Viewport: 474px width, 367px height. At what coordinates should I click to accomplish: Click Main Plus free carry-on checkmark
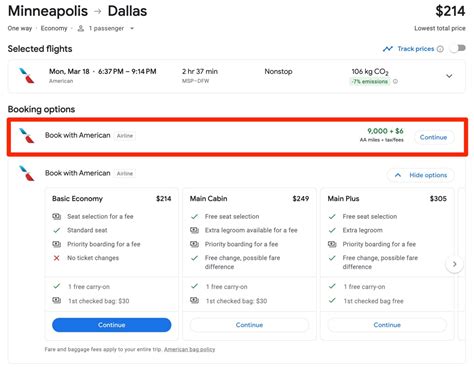point(332,286)
